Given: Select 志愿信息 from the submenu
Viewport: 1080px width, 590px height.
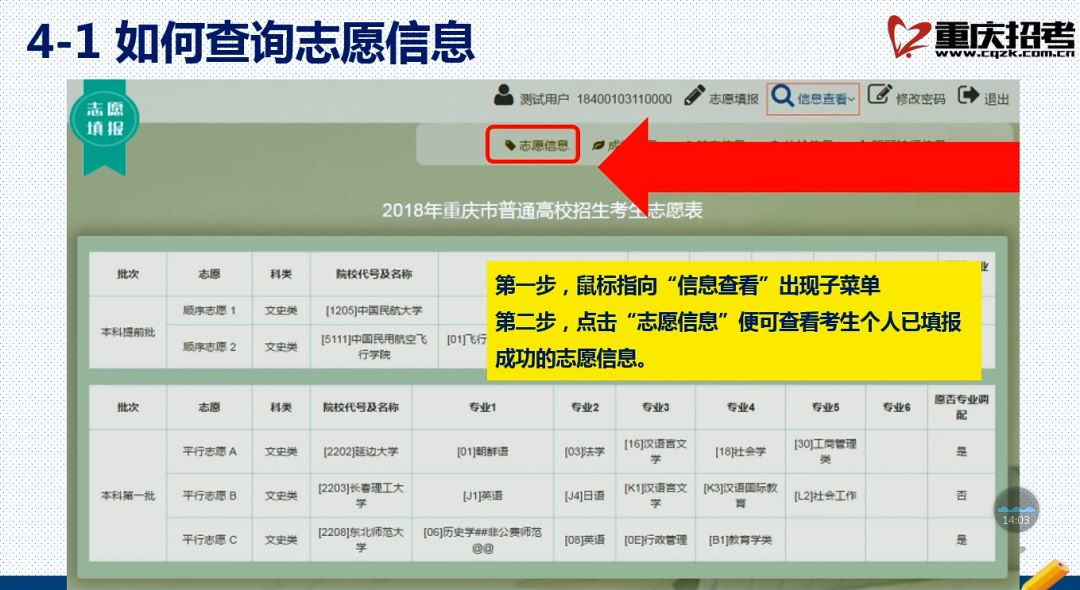Looking at the screenshot, I should tap(541, 144).
